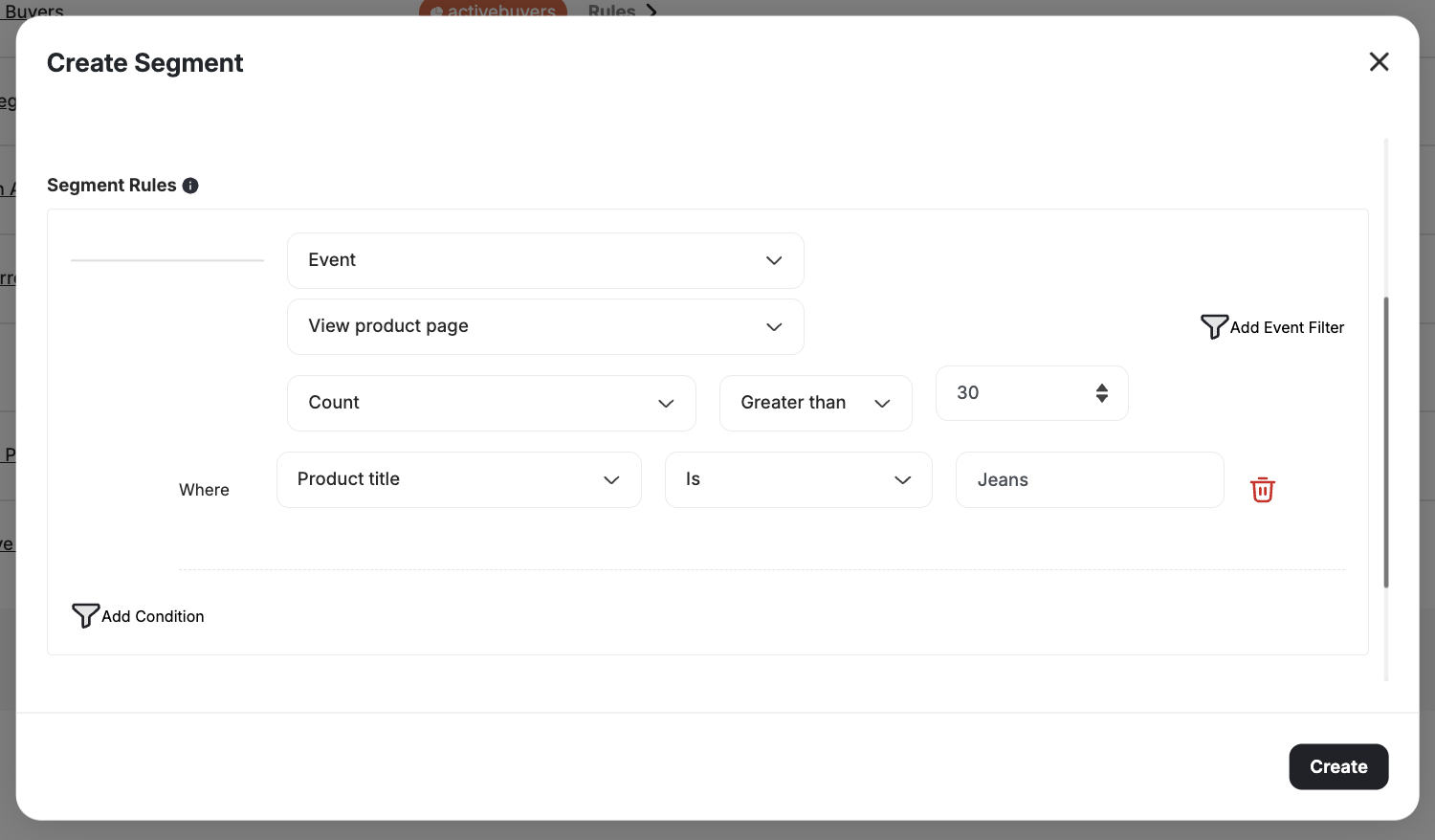Click the activebuyers badge icon
This screenshot has height=840, width=1435.
coord(436,11)
